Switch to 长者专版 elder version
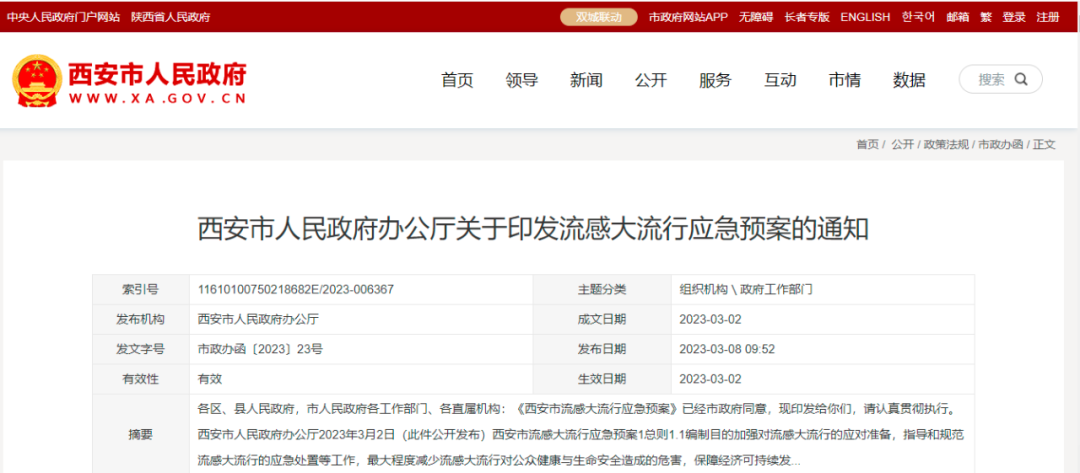1080x473 pixels. 807,17
